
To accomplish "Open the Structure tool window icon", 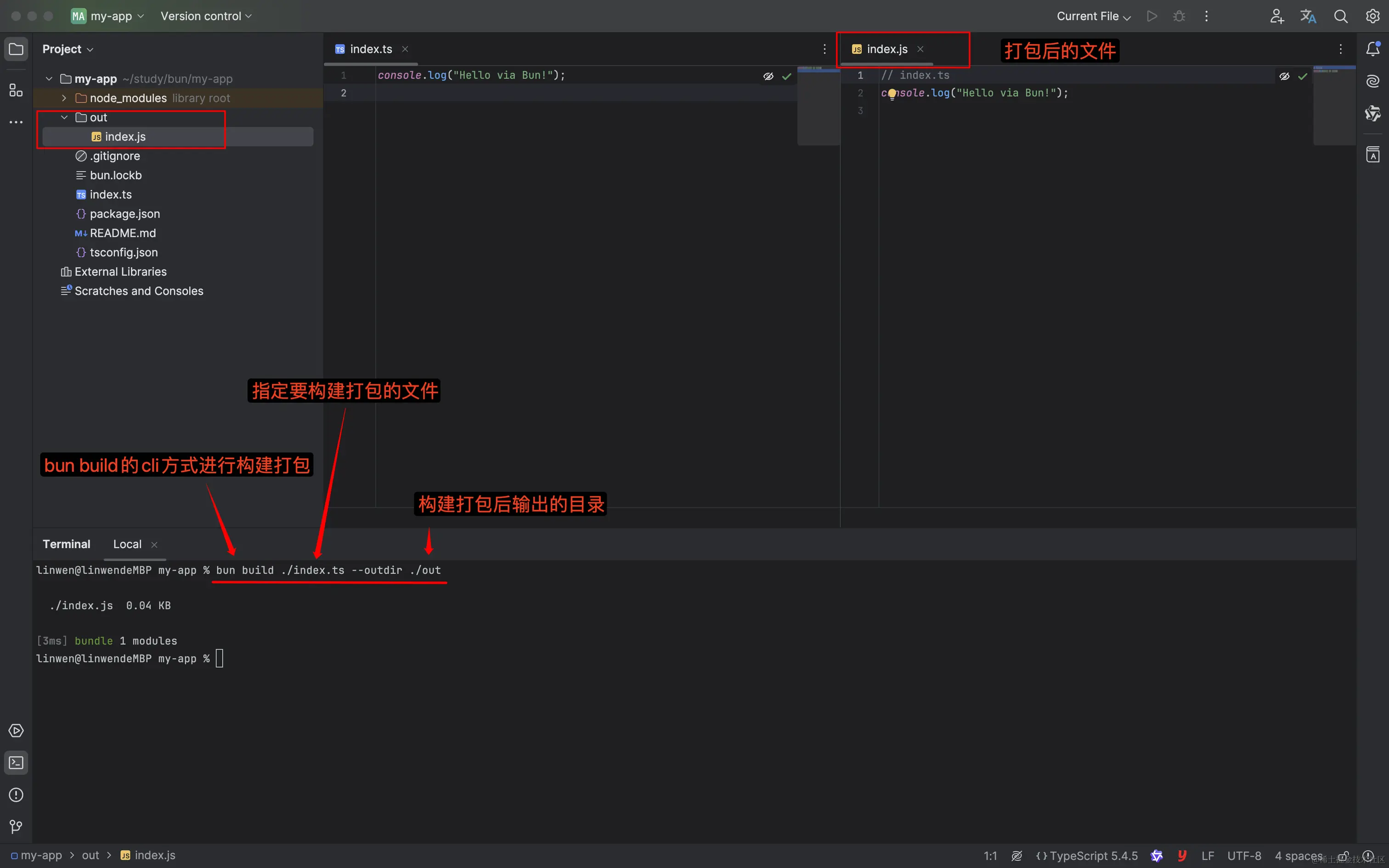I will [16, 90].
